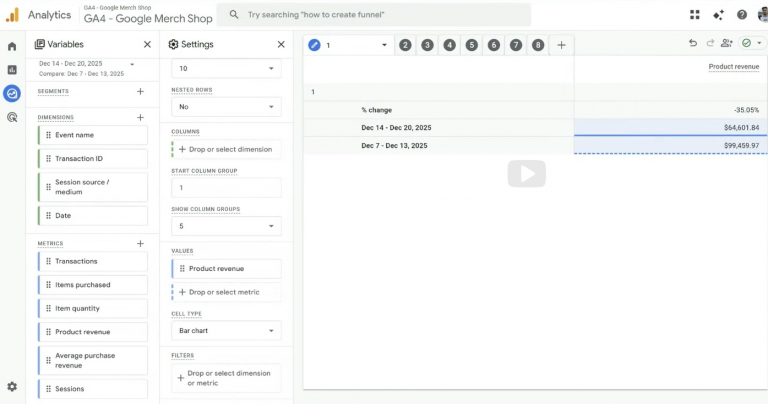Viewport: 768px width, 404px height.
Task: Click the Google Analytics logo
Action: click(x=13, y=15)
